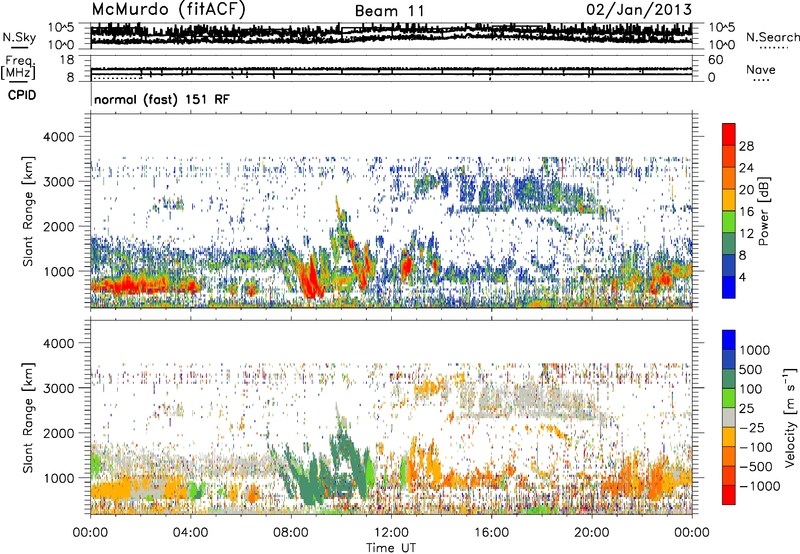Click the red bottom segment of Velocity colorbar

(729, 495)
